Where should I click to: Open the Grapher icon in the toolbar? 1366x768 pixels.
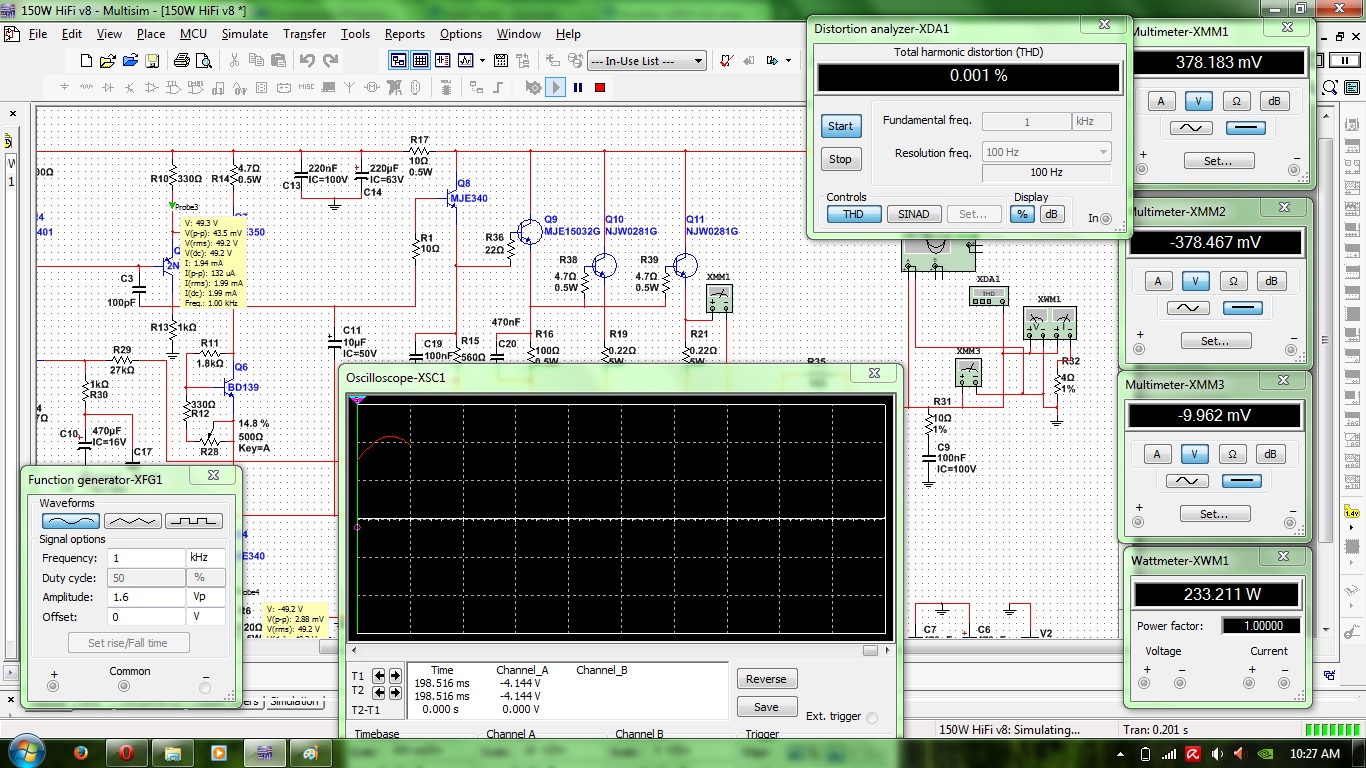click(x=466, y=61)
